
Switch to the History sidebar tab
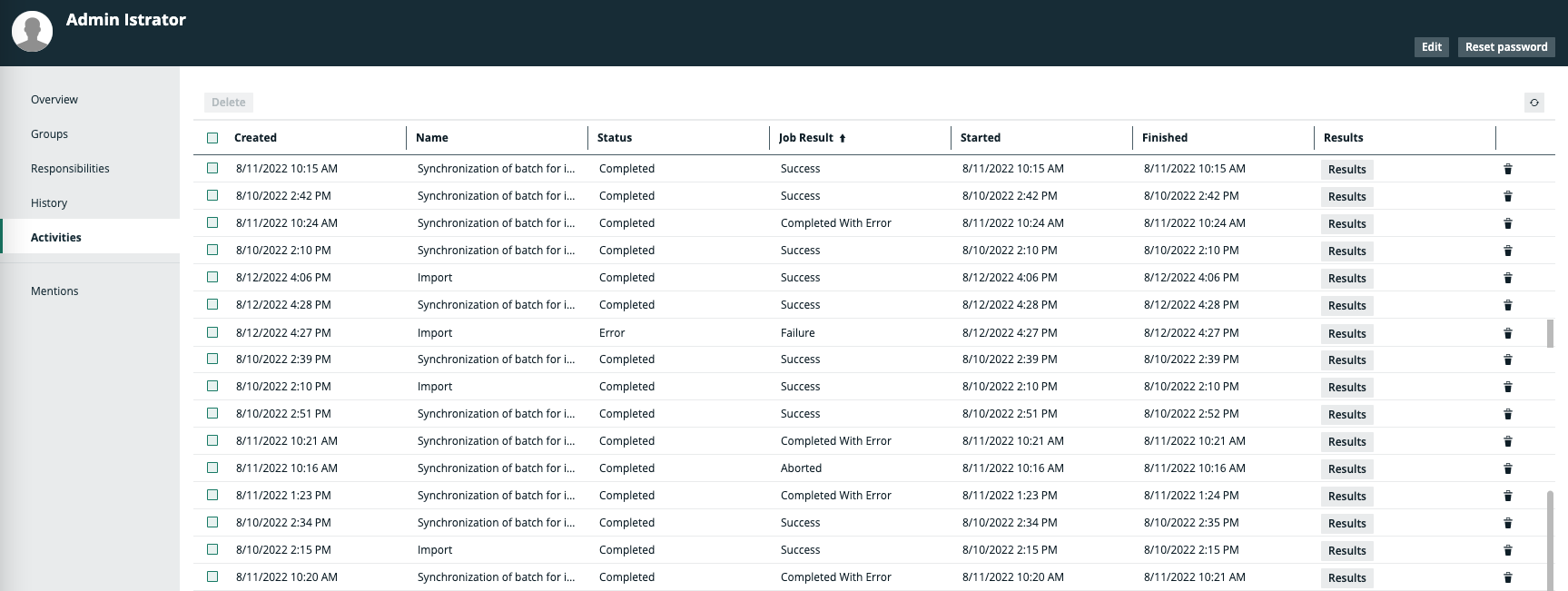[x=49, y=203]
